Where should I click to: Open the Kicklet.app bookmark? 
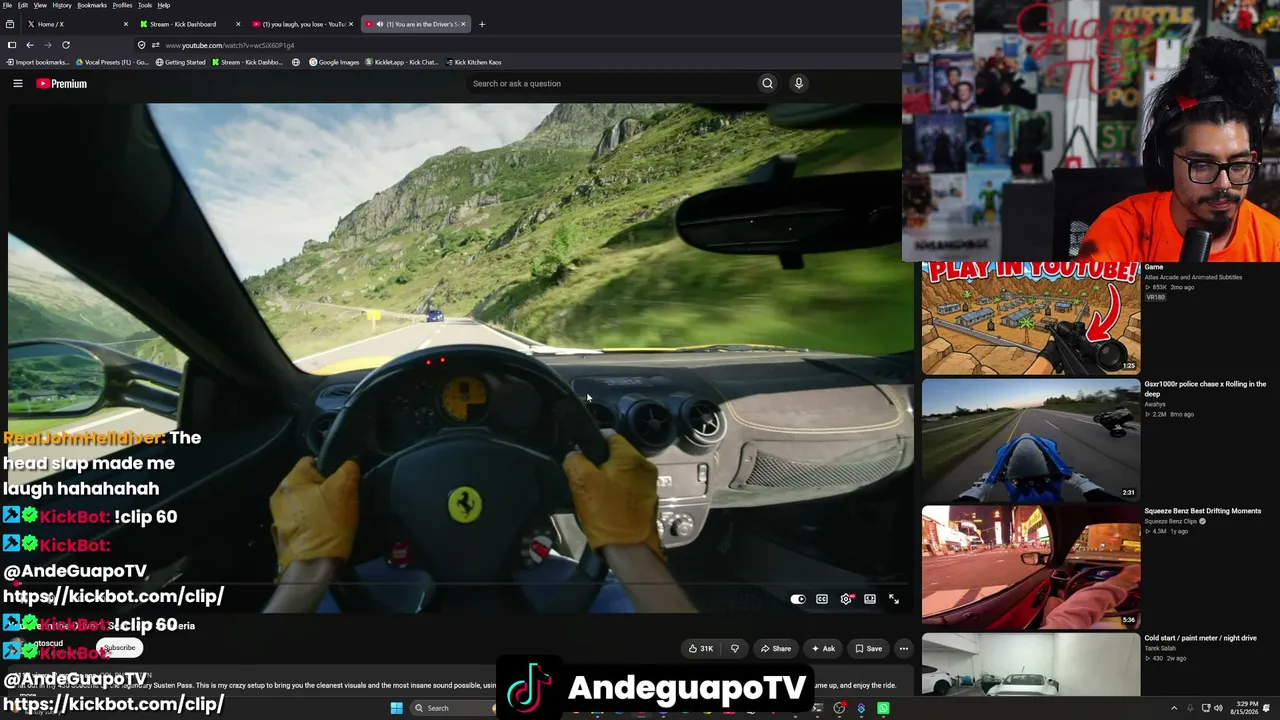coord(402,62)
